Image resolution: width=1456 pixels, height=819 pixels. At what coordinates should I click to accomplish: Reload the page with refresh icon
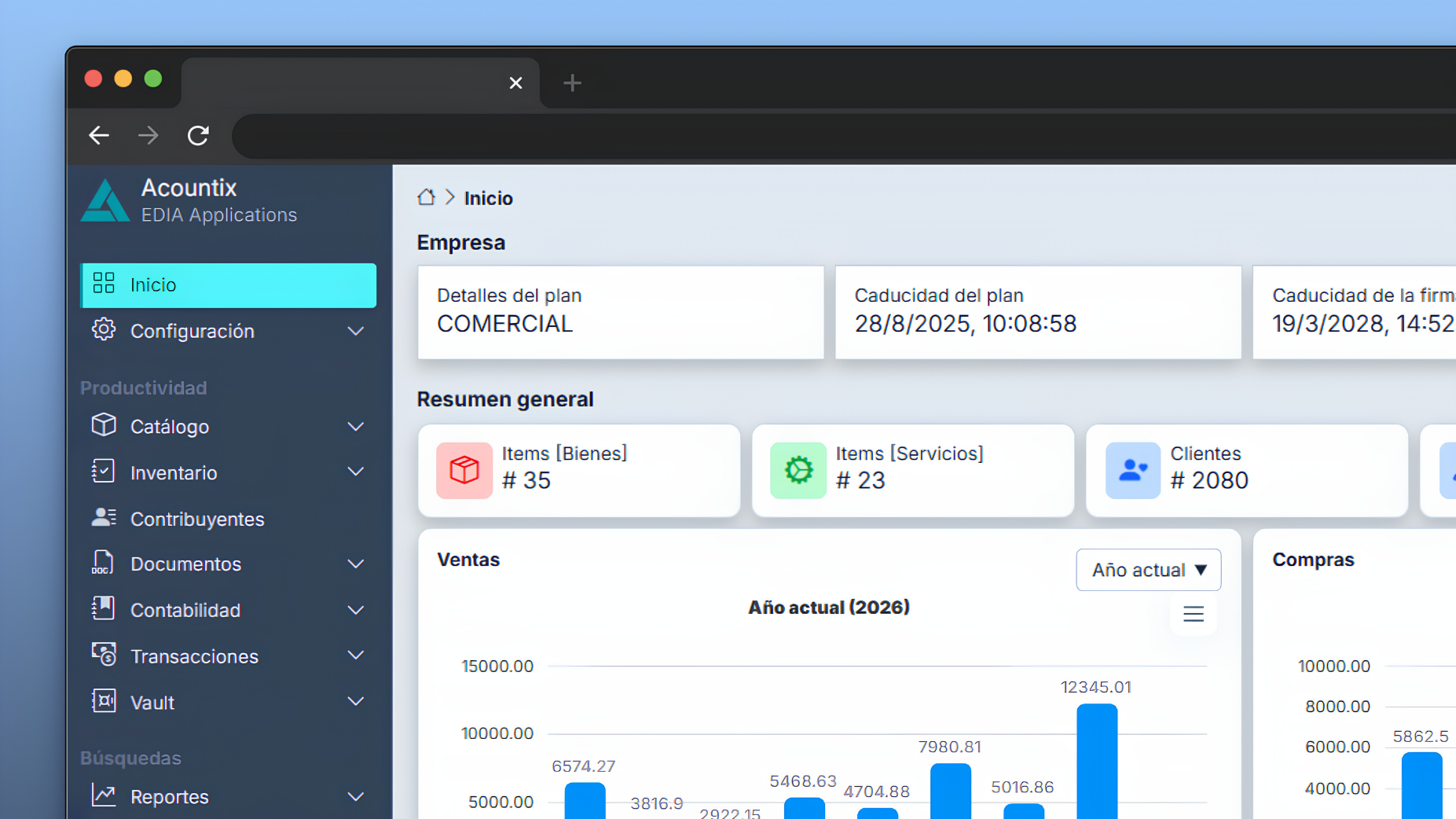[198, 135]
